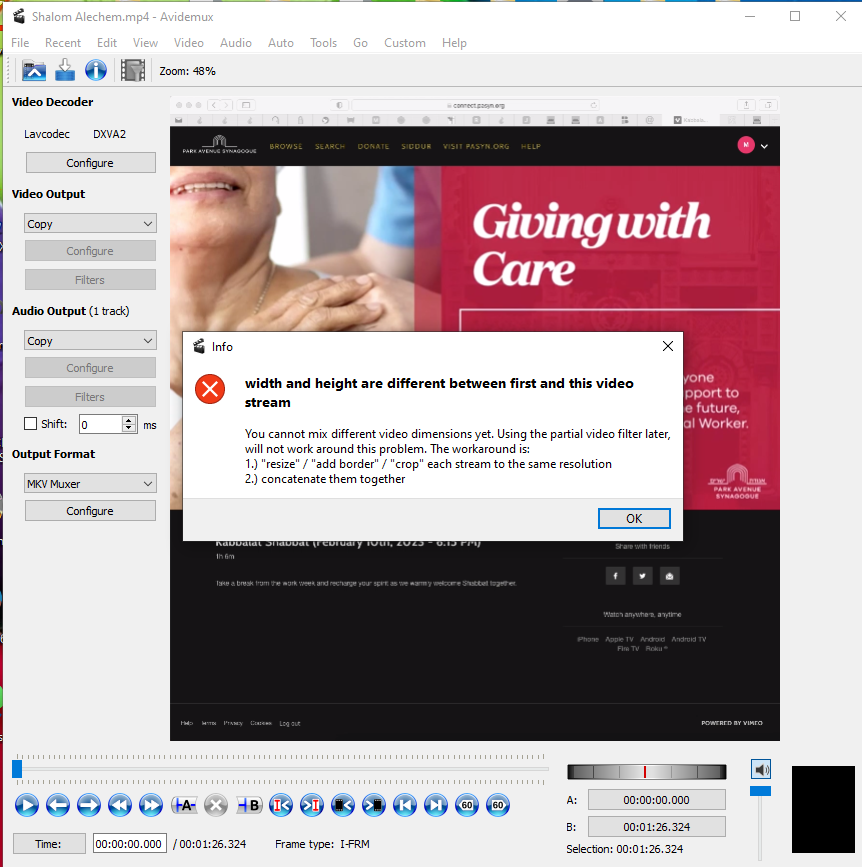Open the Video Output codec dropdown
This screenshot has height=867, width=862.
pyautogui.click(x=90, y=223)
